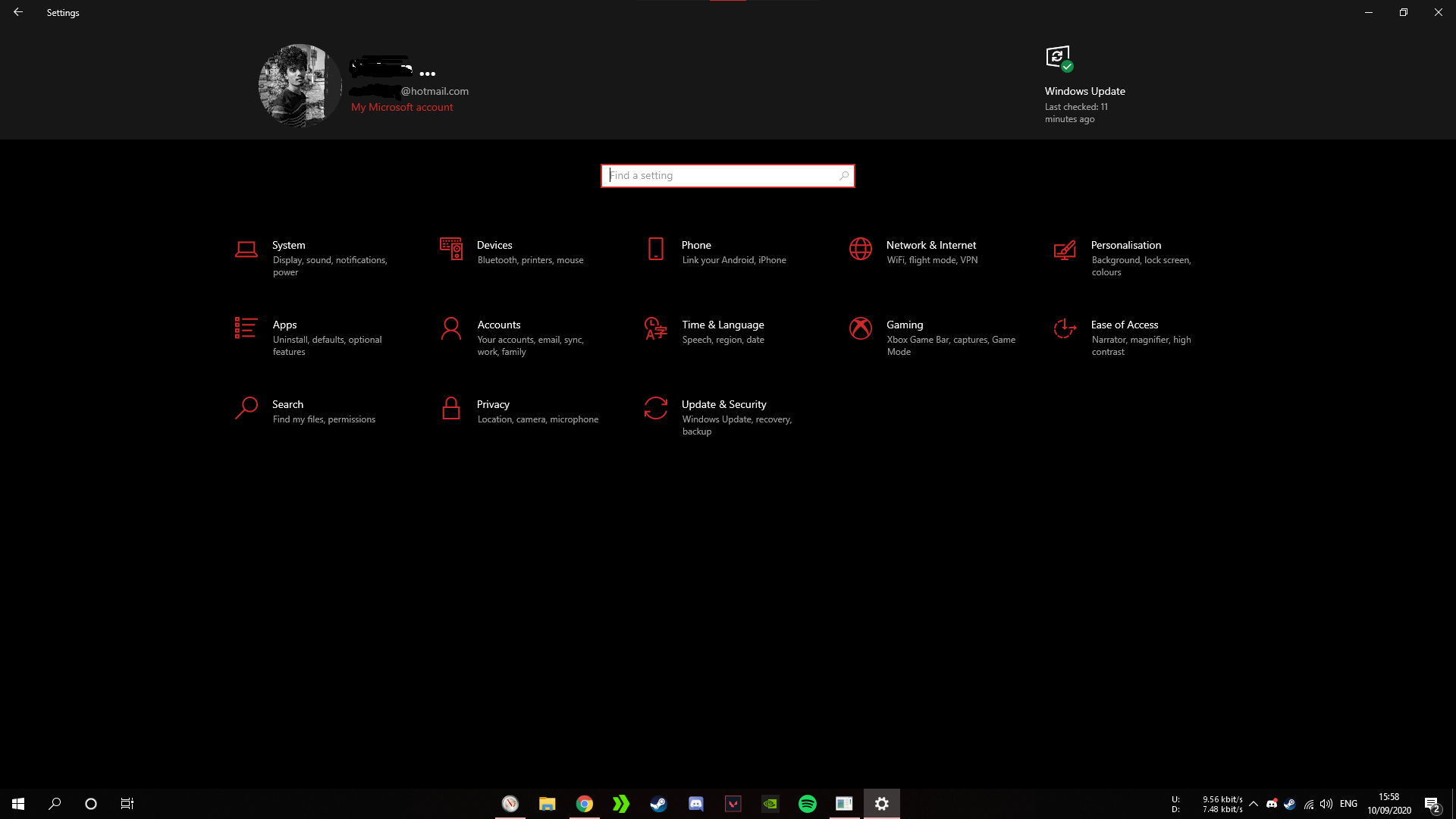Click 'Last checked: 11 minutes ago' text
The image size is (1456, 819).
point(1076,113)
